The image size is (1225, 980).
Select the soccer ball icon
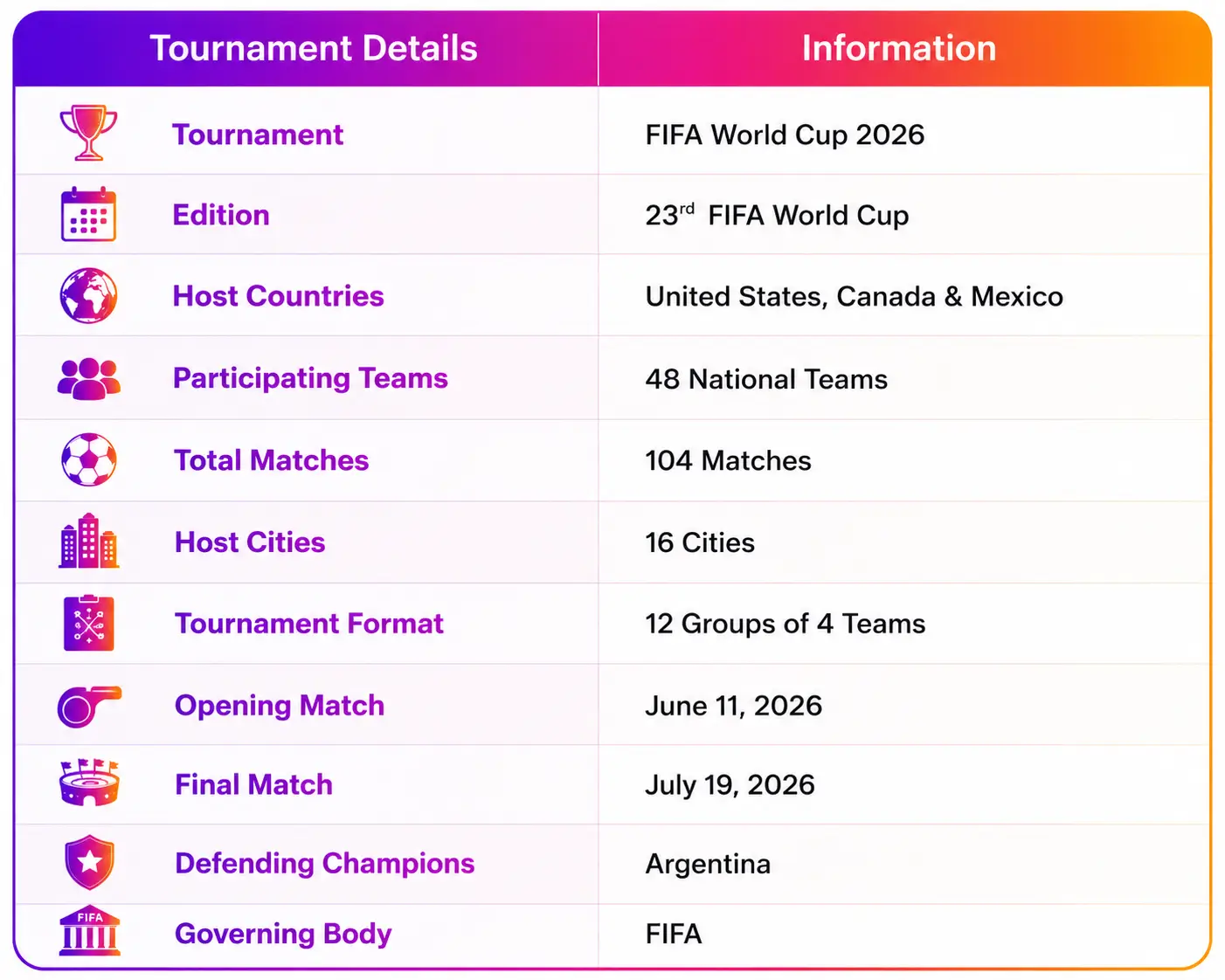click(x=88, y=459)
